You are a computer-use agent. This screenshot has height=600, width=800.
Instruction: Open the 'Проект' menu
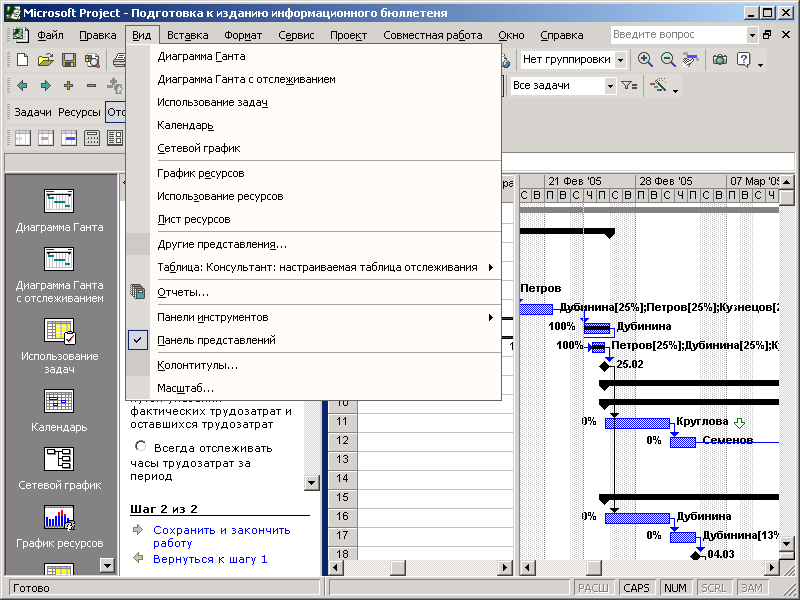348,35
